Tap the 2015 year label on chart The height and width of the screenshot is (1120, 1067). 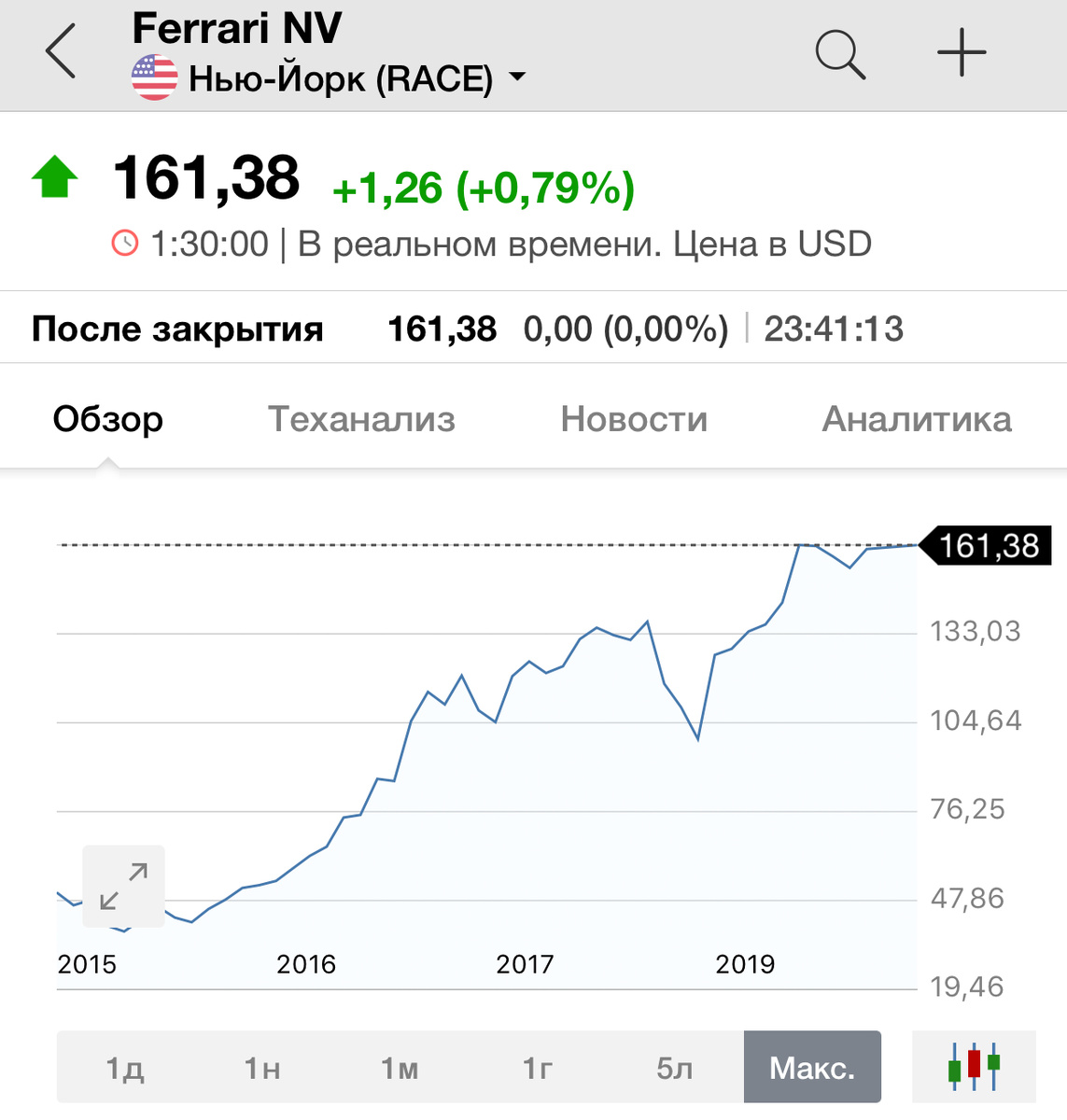pos(87,964)
